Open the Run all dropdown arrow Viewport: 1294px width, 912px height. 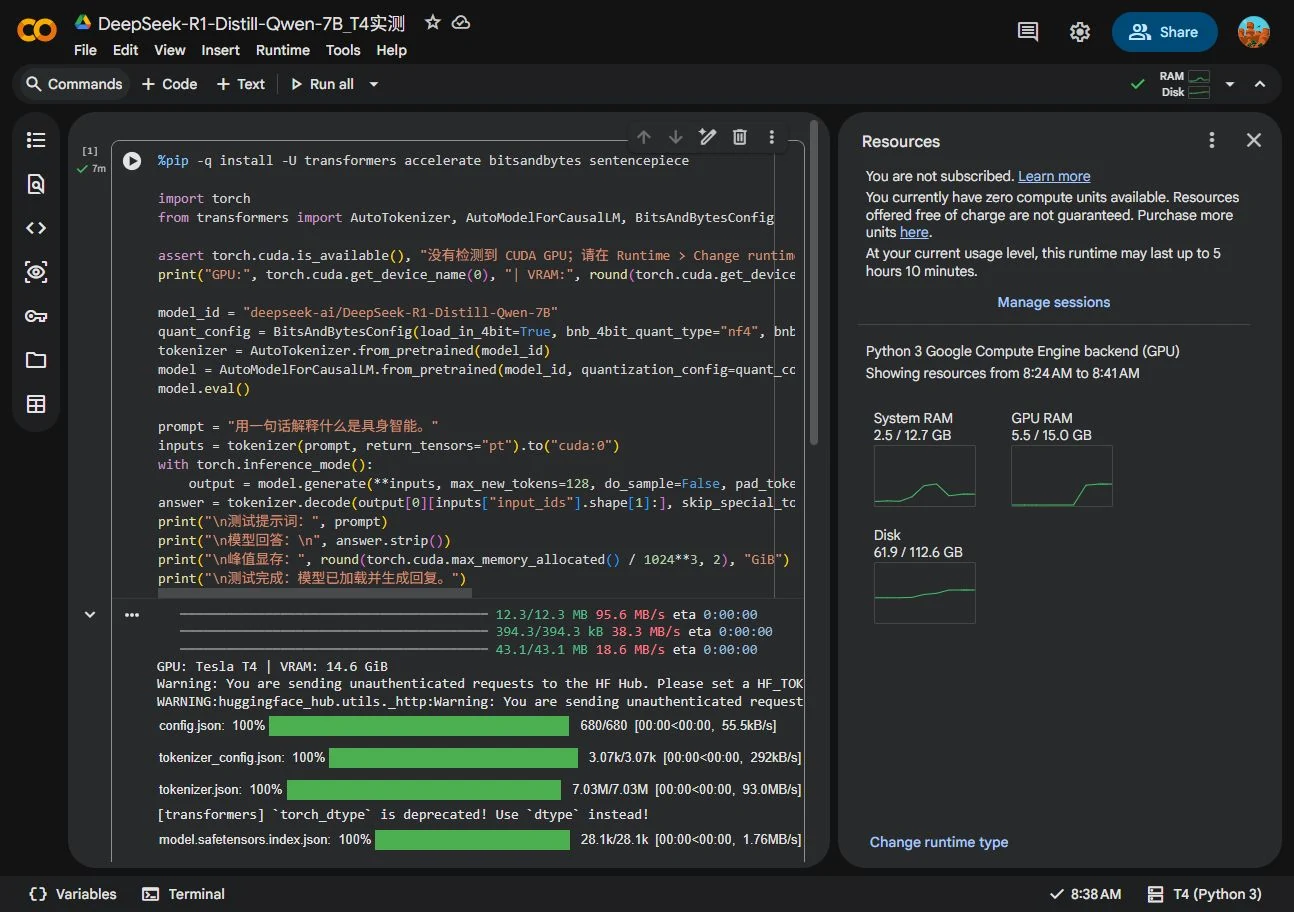[374, 84]
